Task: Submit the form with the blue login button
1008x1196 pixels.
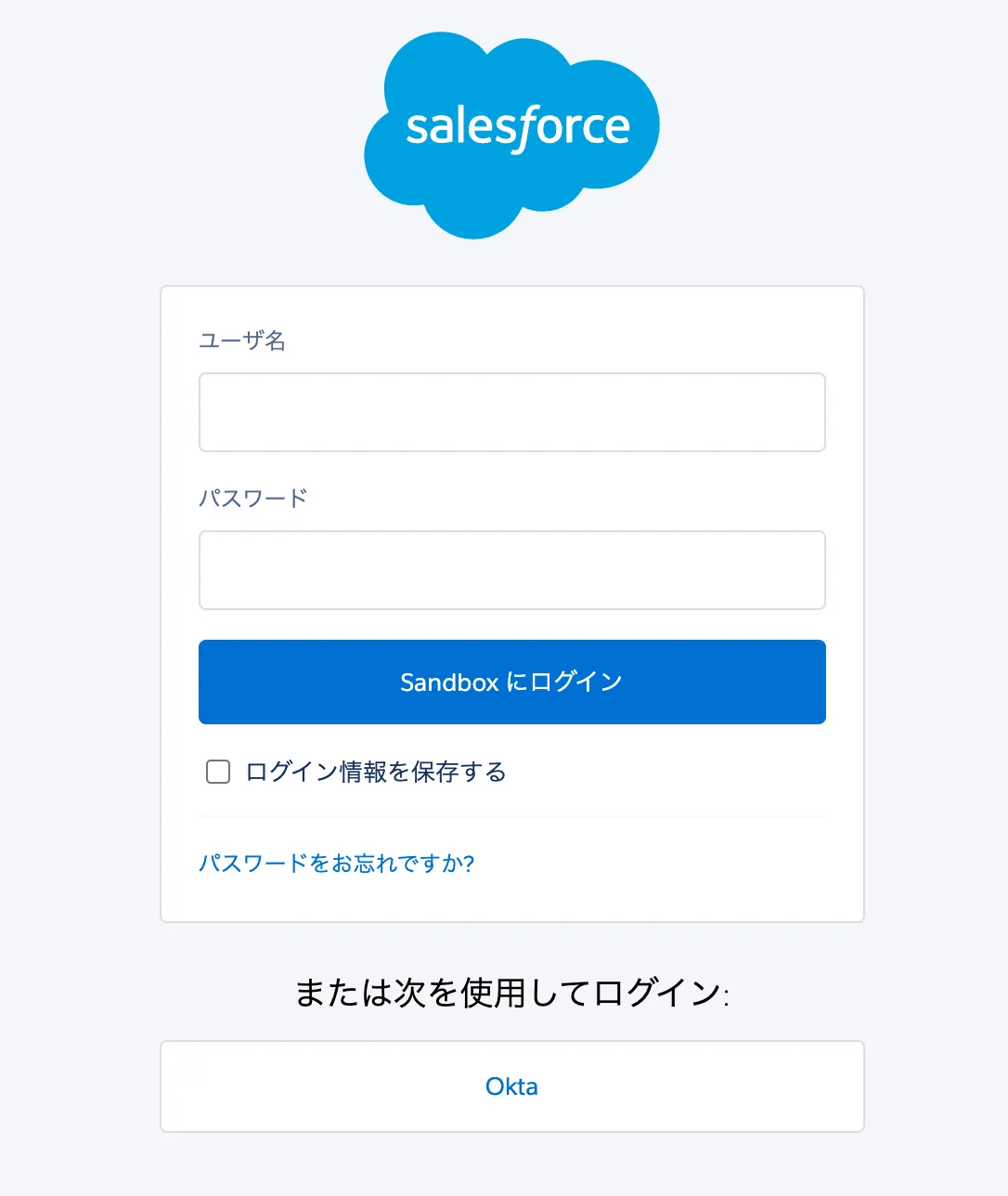Action: pyautogui.click(x=511, y=682)
